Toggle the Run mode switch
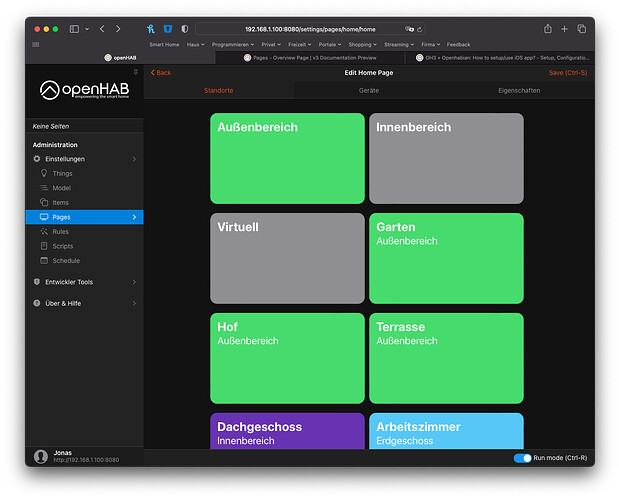Image resolution: width=619 pixels, height=500 pixels. tap(521, 458)
